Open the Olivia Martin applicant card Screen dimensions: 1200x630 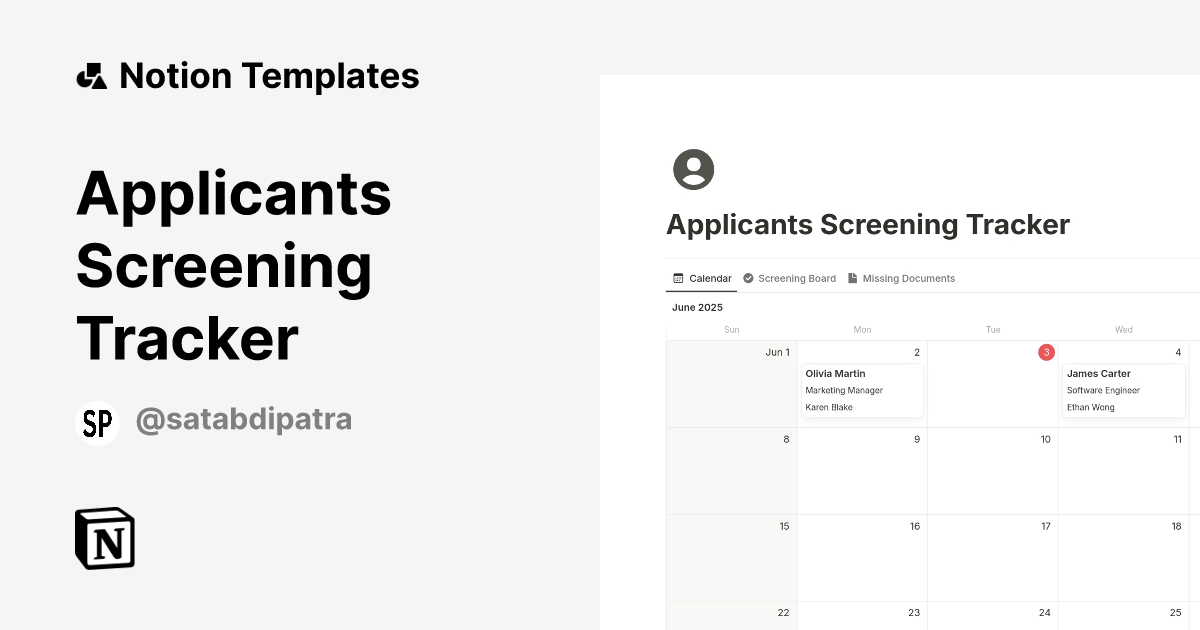pos(861,390)
